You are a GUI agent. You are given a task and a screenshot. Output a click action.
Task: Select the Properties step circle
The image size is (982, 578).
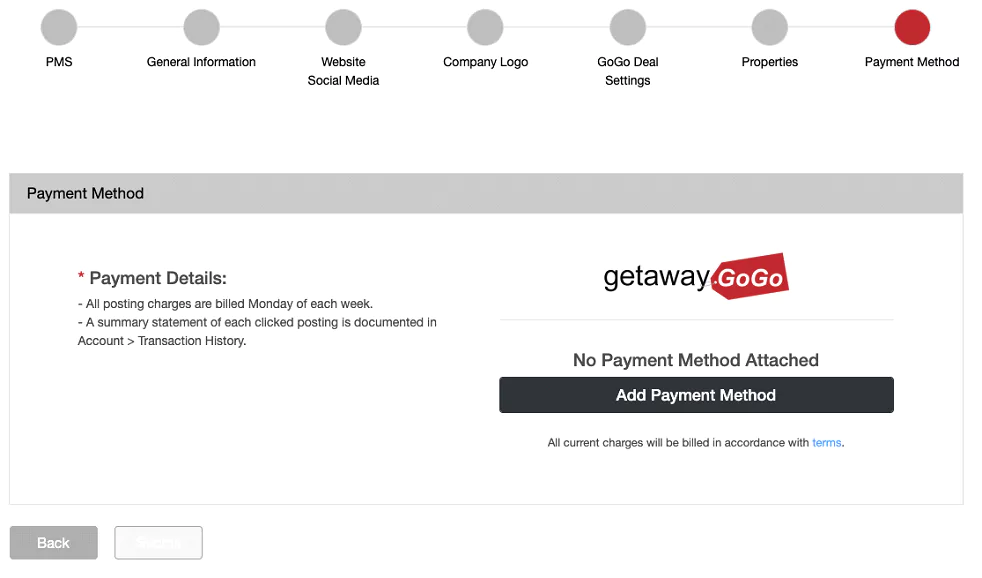tap(770, 28)
